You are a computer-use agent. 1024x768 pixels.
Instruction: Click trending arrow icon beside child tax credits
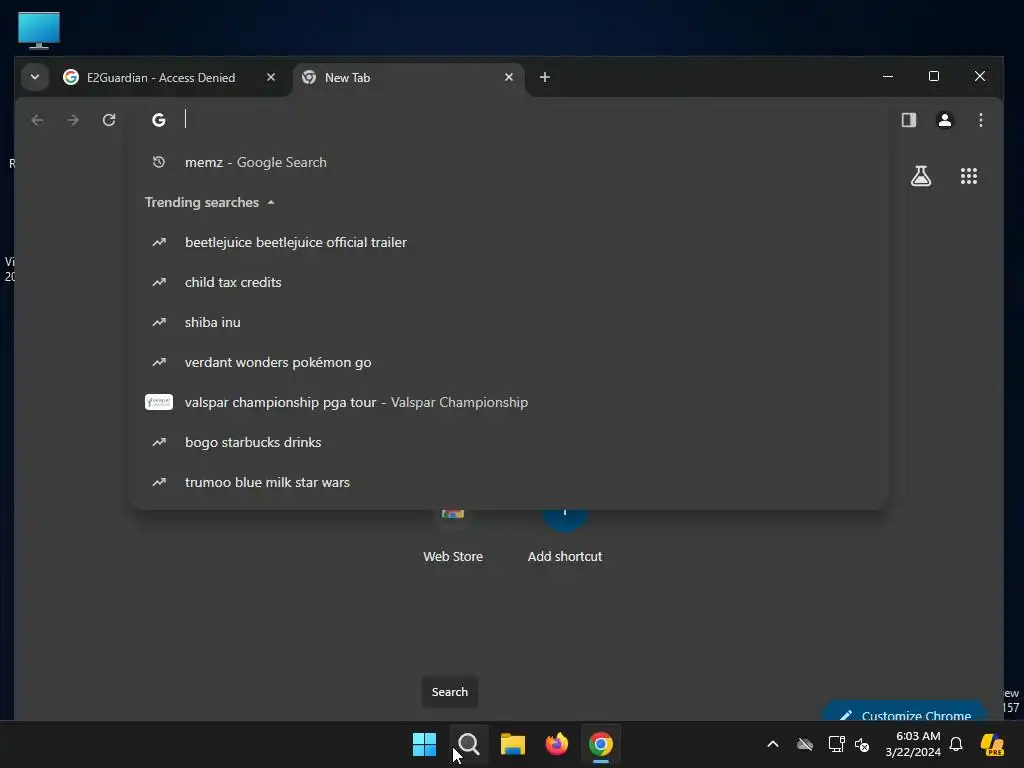[x=159, y=282]
